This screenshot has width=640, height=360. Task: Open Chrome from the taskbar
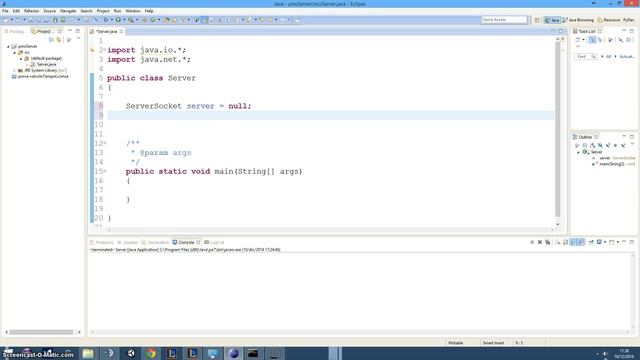[x=151, y=353]
